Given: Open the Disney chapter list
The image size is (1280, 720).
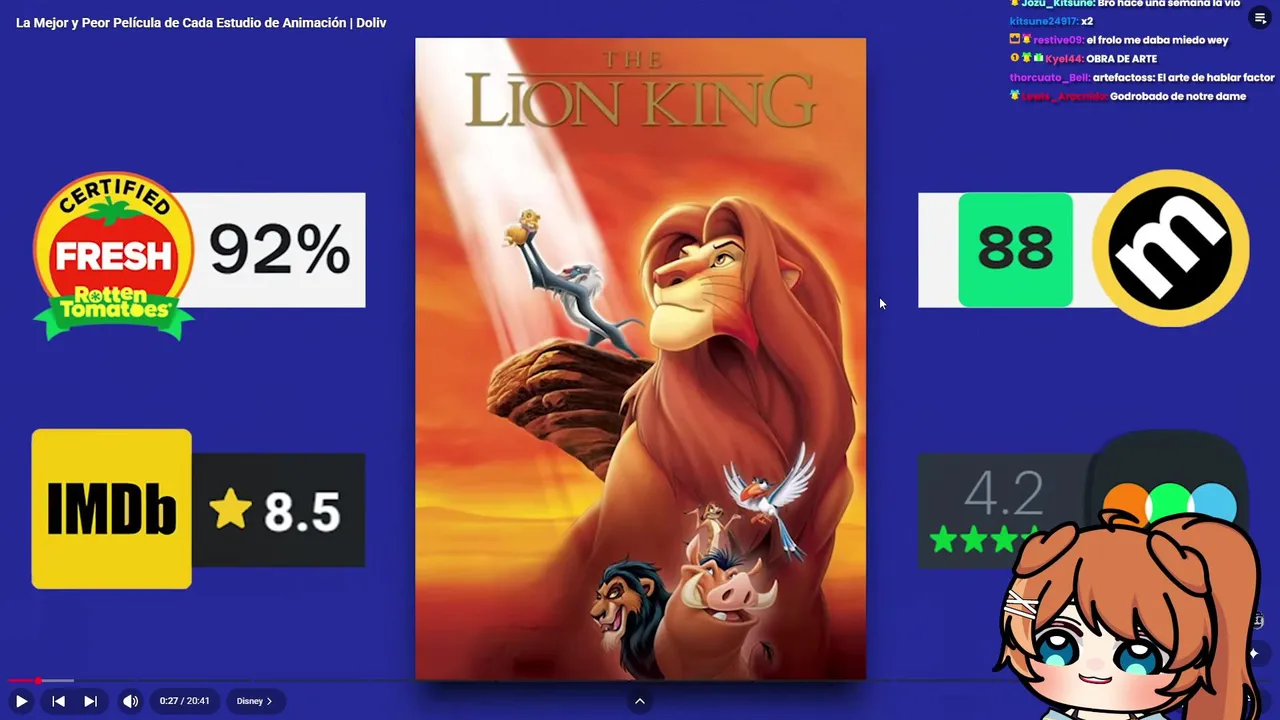Looking at the screenshot, I should (255, 701).
